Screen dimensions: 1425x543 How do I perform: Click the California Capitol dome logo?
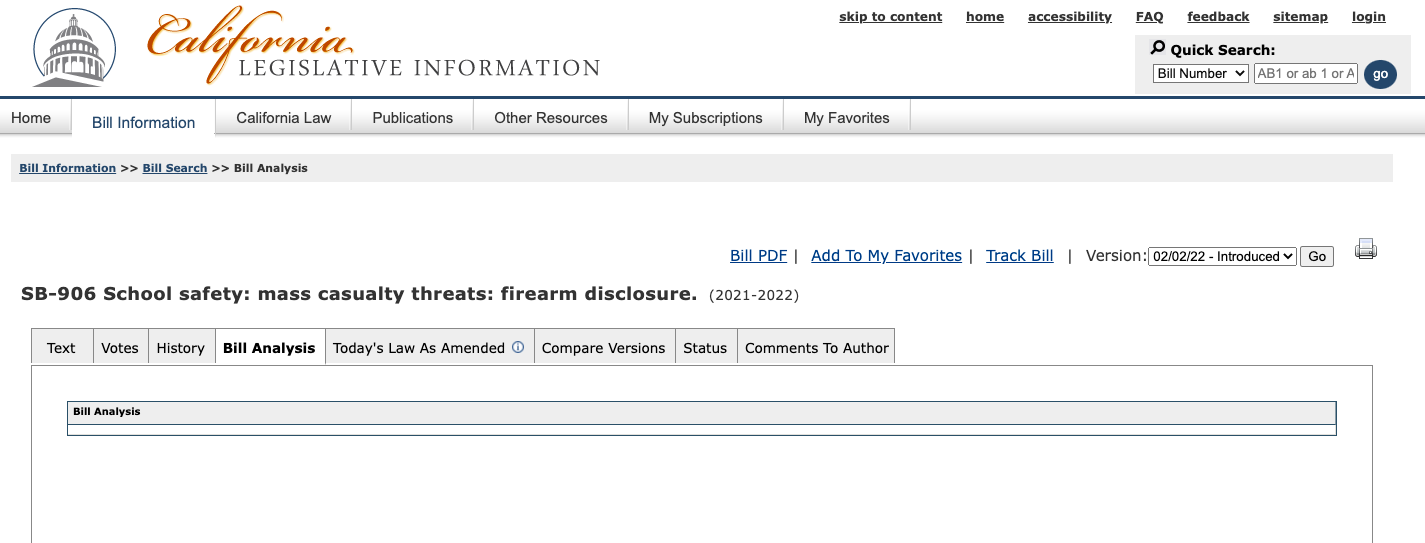point(74,48)
